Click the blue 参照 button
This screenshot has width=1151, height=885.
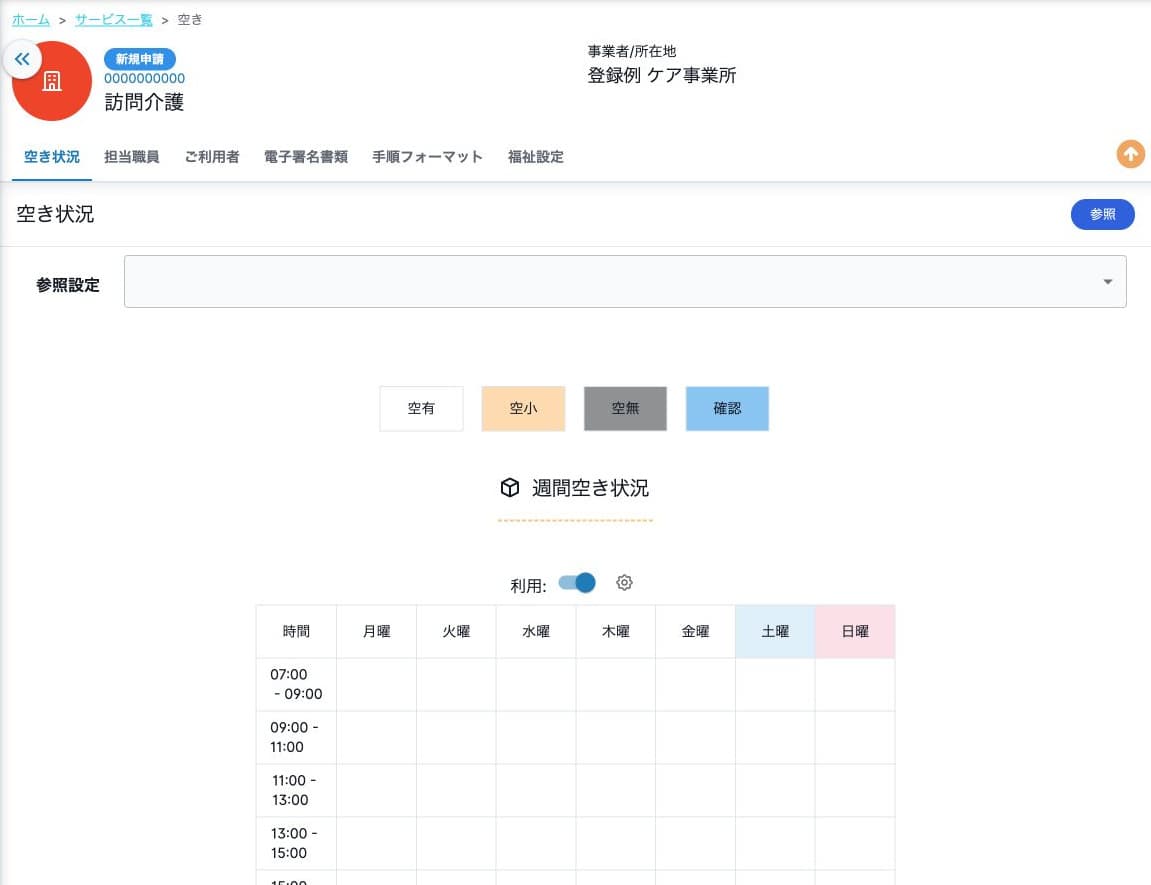[1102, 214]
